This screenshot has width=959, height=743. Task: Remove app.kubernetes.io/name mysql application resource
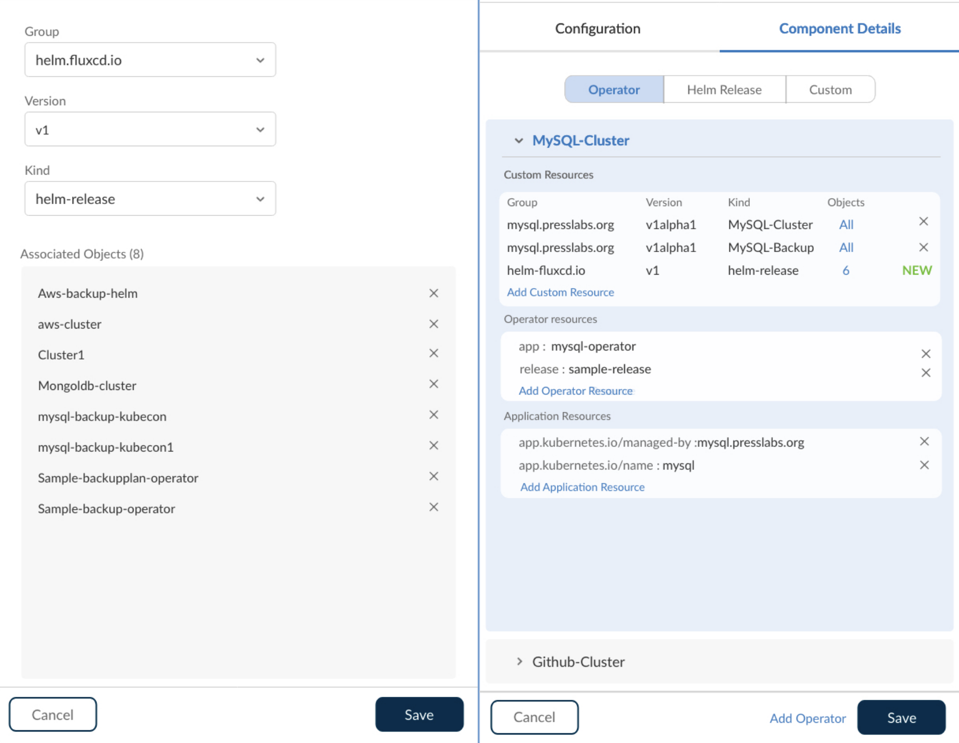pyautogui.click(x=924, y=465)
